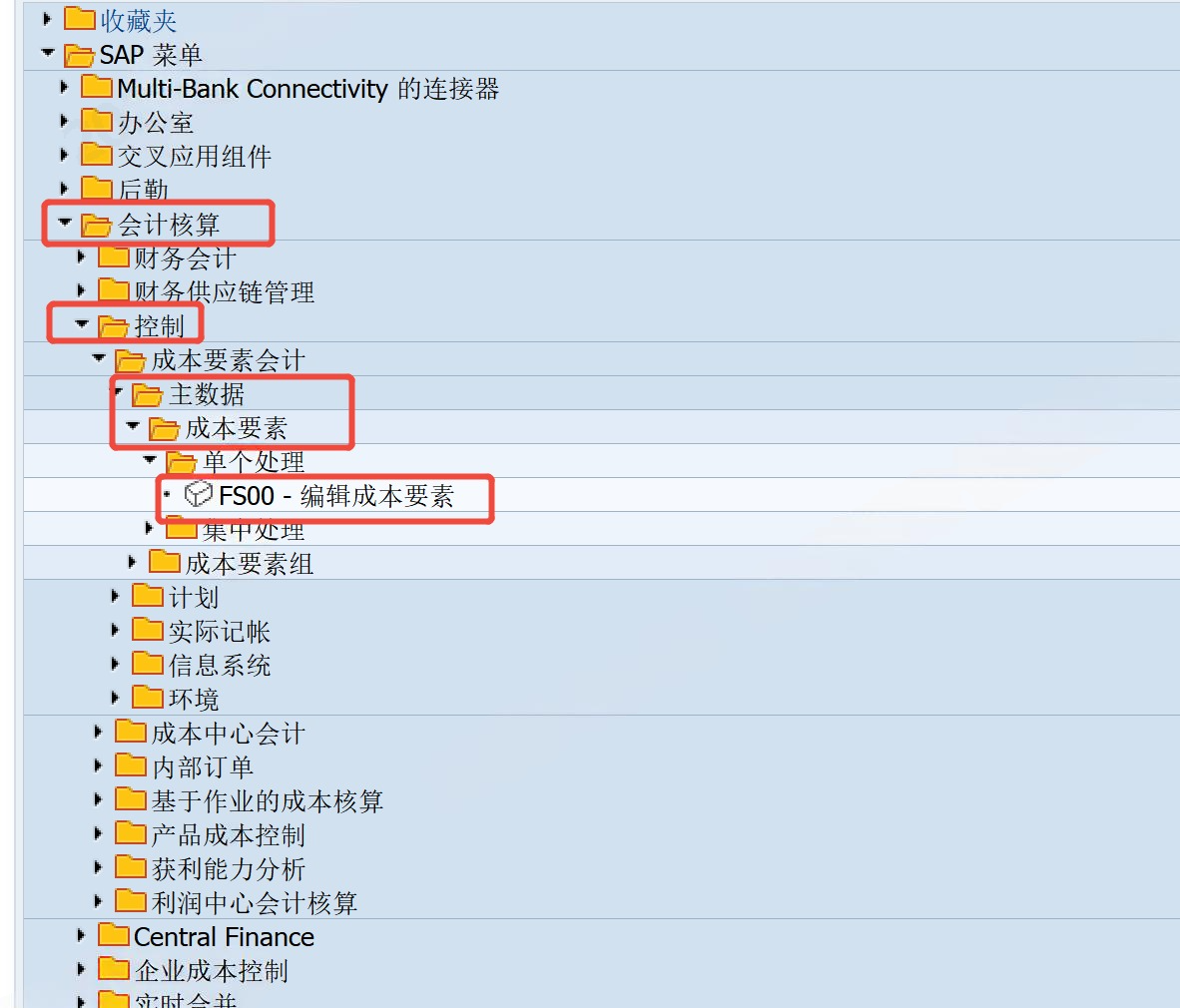The height and width of the screenshot is (1008, 1180).
Task: Expand the 收藏夹 favorites folder arrow
Action: tap(47, 19)
